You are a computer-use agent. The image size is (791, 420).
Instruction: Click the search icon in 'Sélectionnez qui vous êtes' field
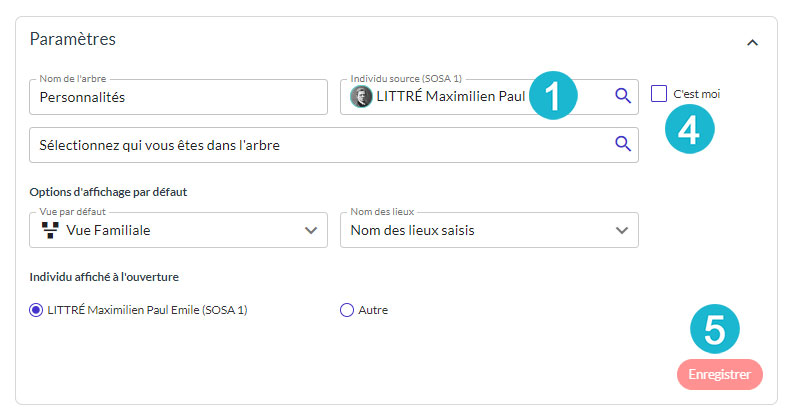pos(623,144)
